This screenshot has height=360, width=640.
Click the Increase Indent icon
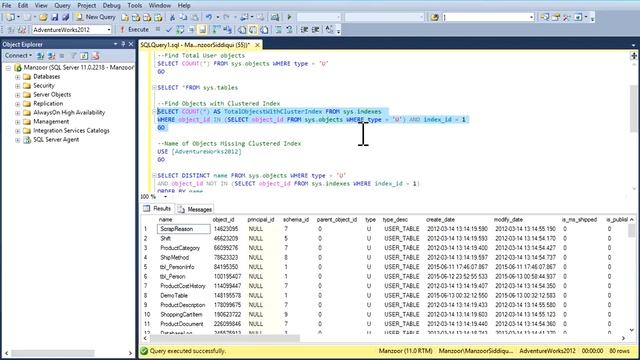tap(316, 29)
